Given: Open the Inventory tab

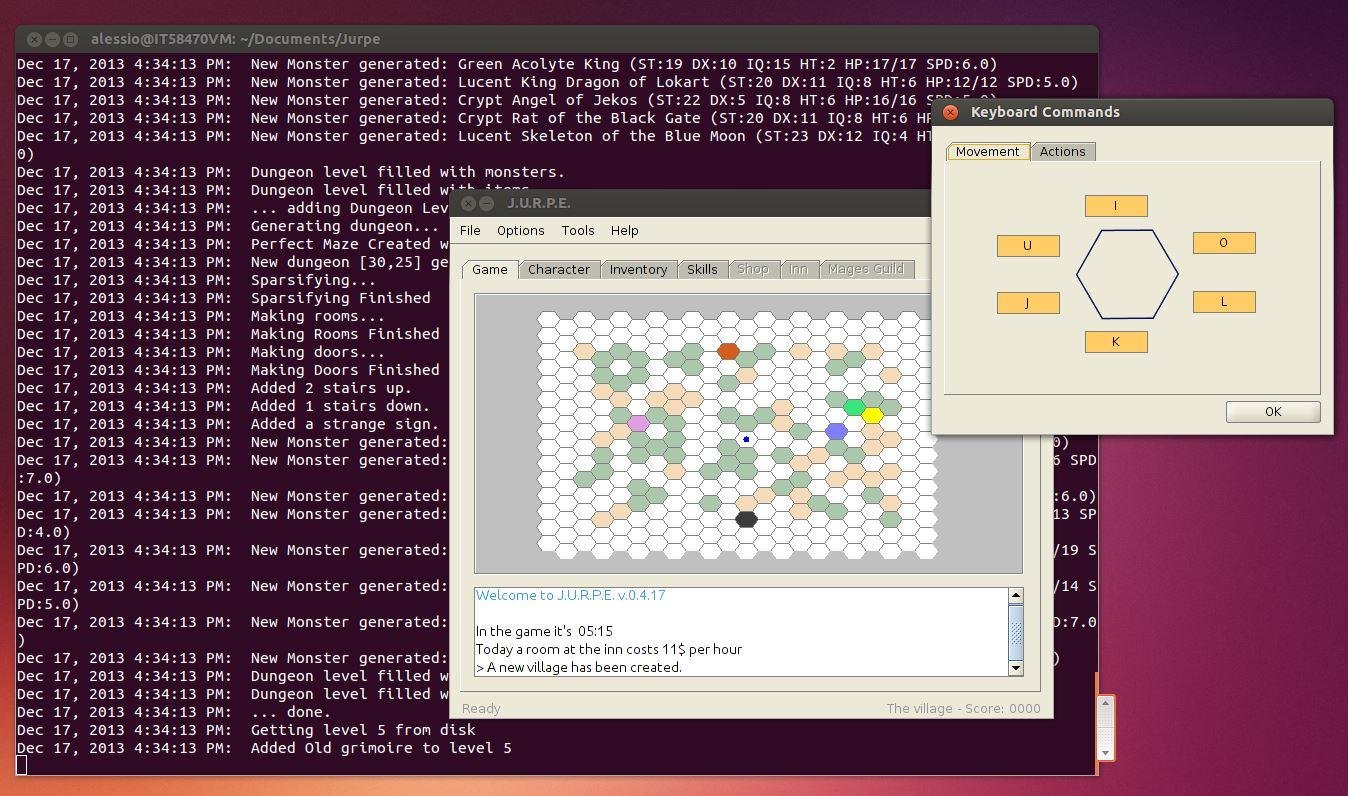Looking at the screenshot, I should pyautogui.click(x=638, y=269).
